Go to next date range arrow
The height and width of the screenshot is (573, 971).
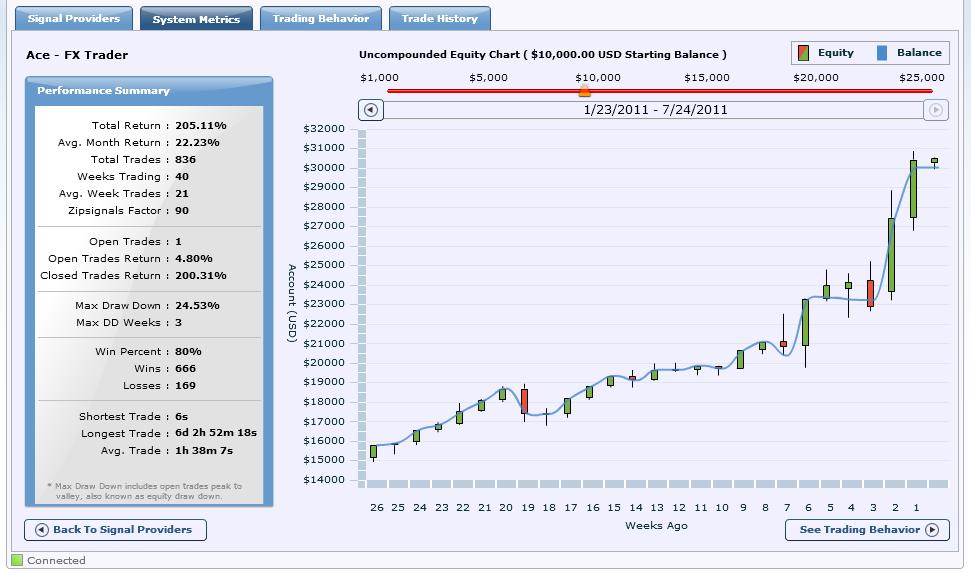point(936,110)
